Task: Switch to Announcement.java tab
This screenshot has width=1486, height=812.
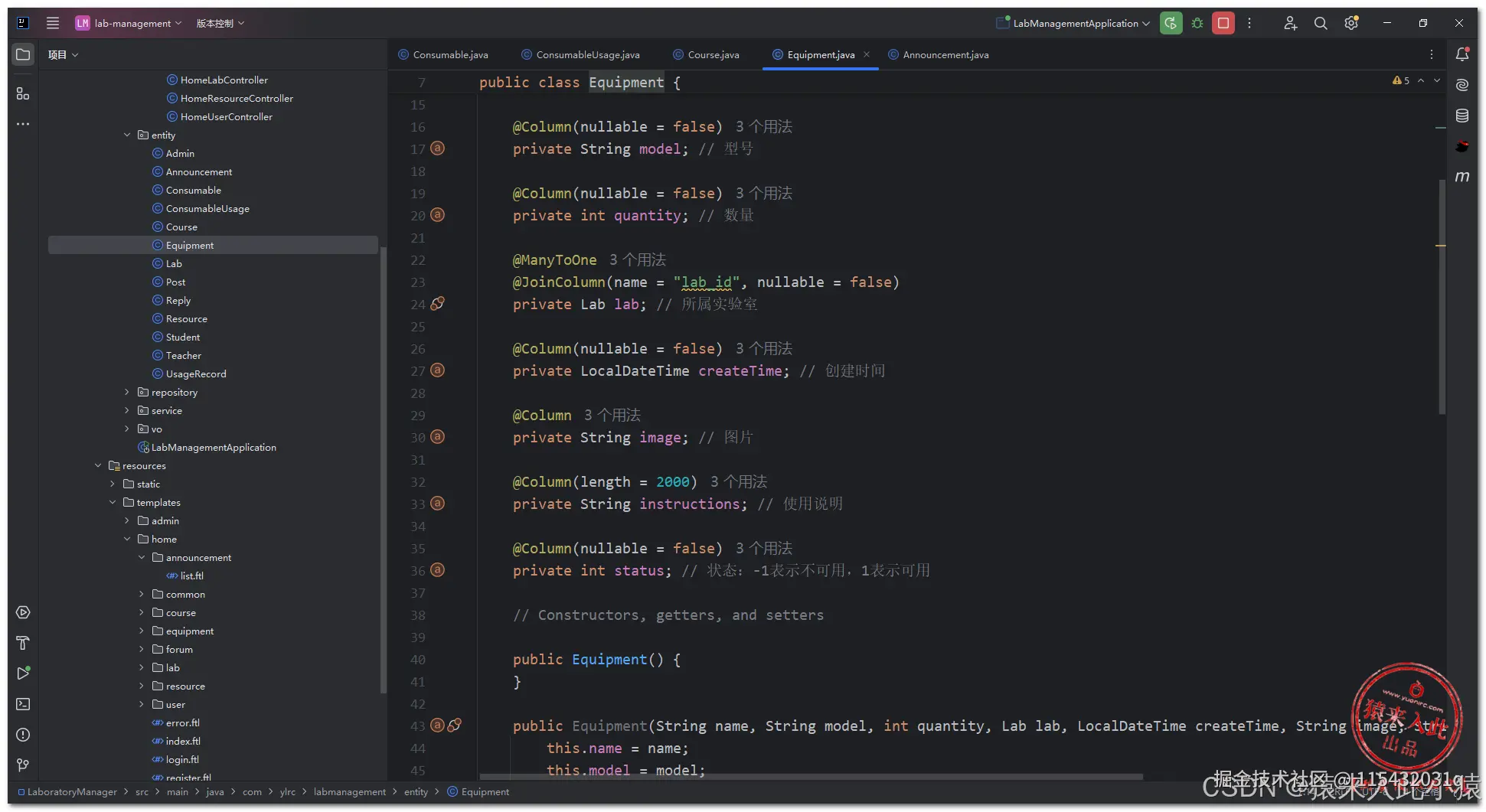Action: point(939,54)
